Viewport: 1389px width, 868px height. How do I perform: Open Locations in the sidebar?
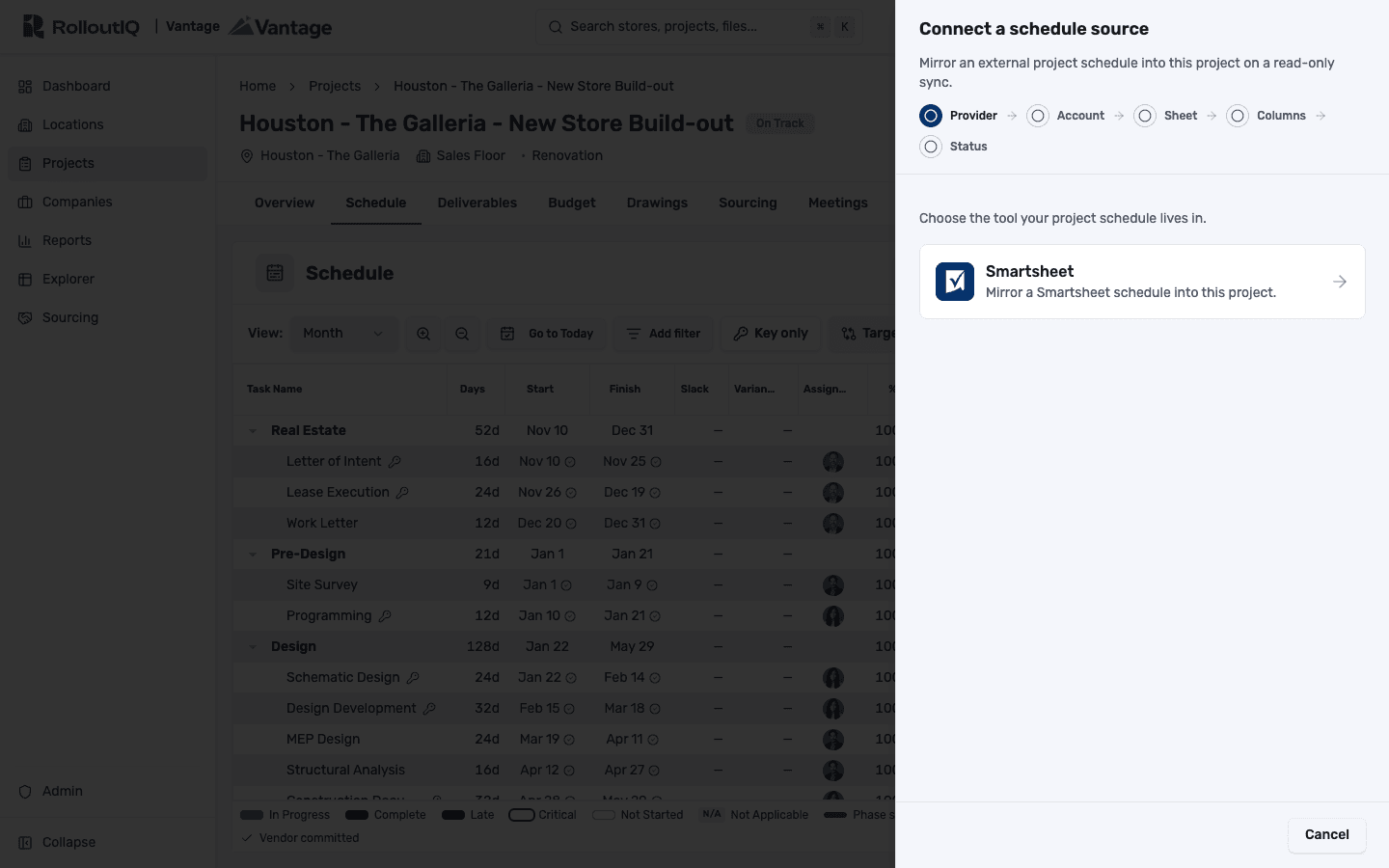click(107, 124)
